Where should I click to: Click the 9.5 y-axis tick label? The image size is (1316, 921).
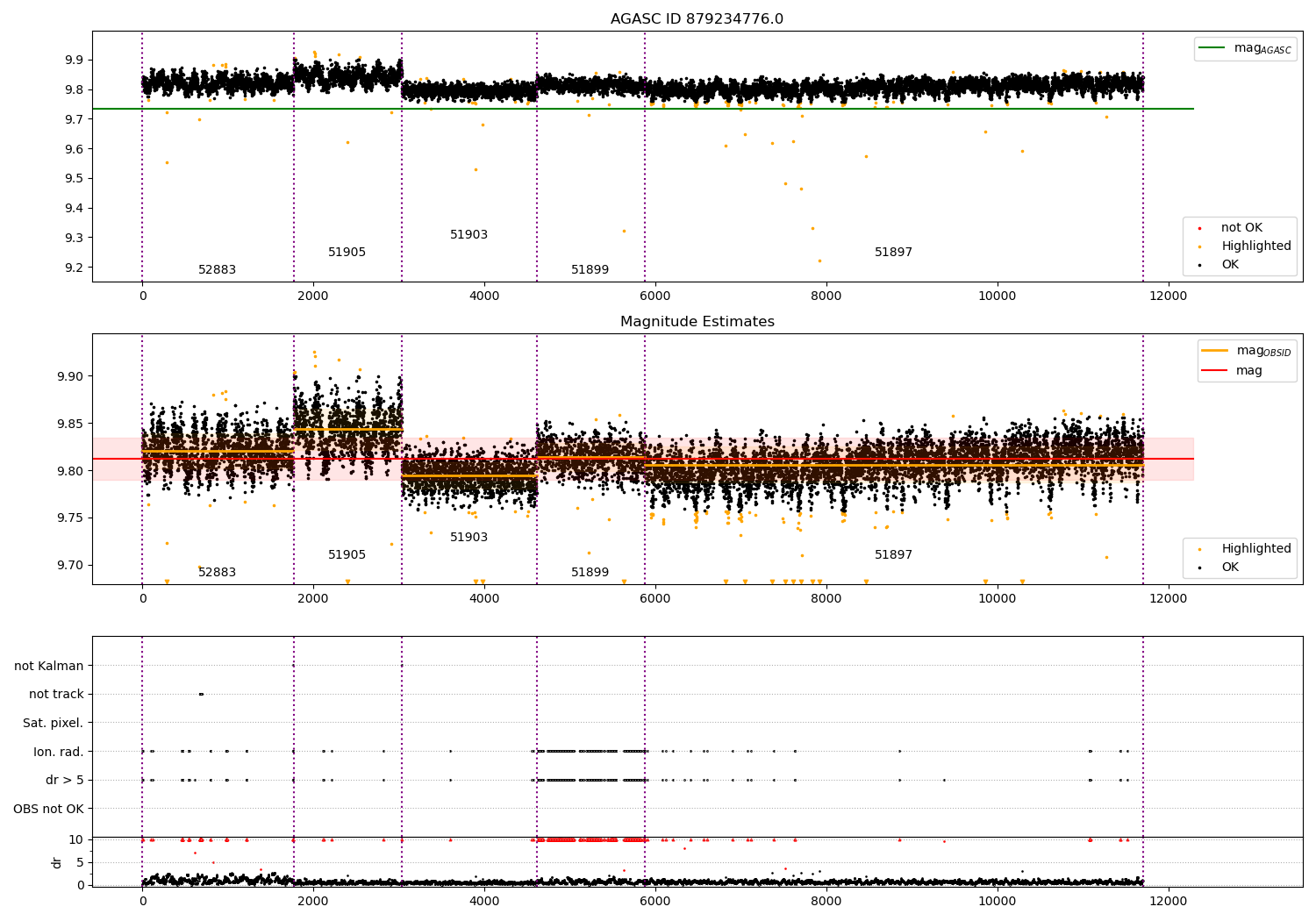click(74, 179)
